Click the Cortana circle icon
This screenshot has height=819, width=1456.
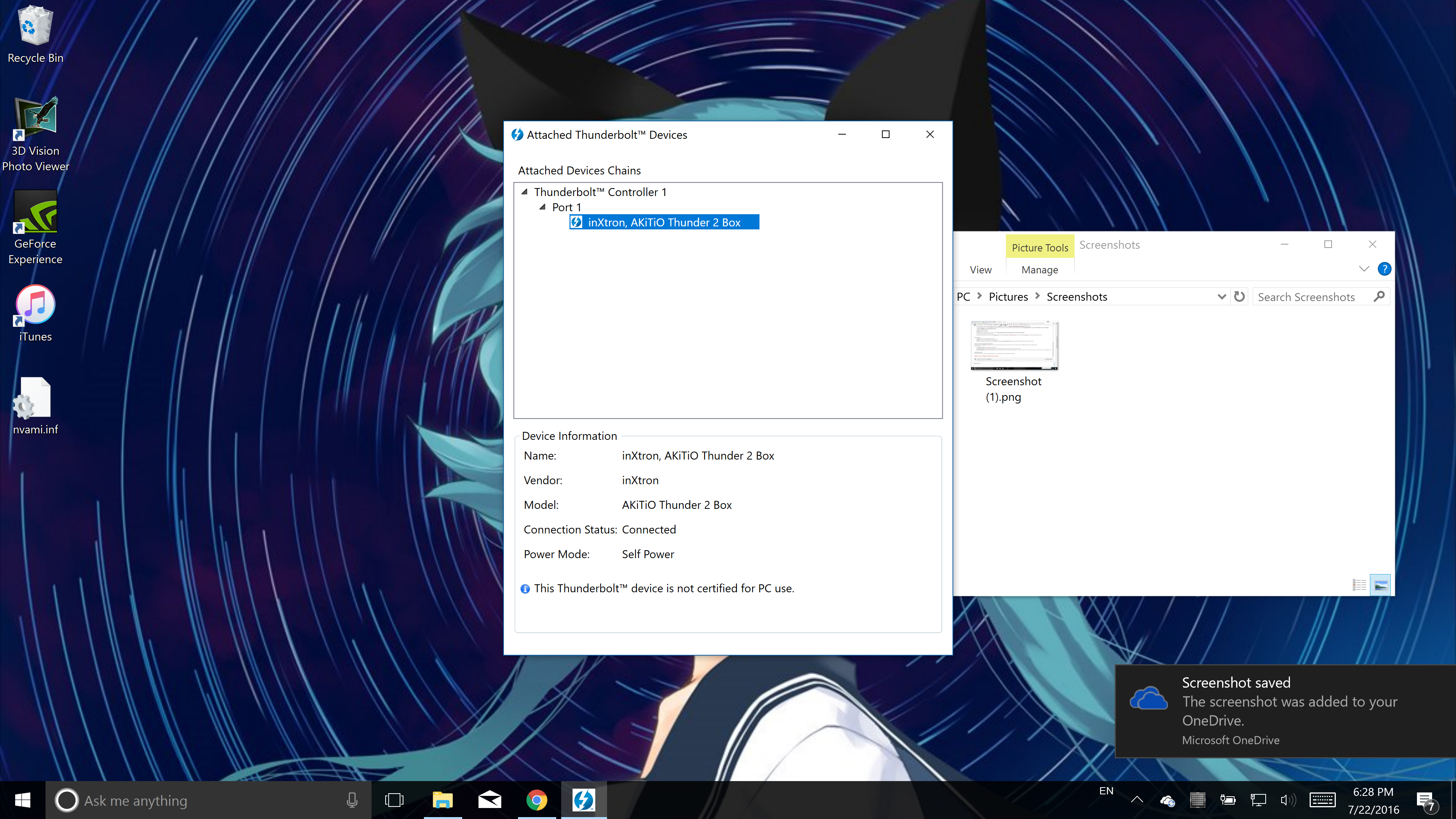click(66, 800)
